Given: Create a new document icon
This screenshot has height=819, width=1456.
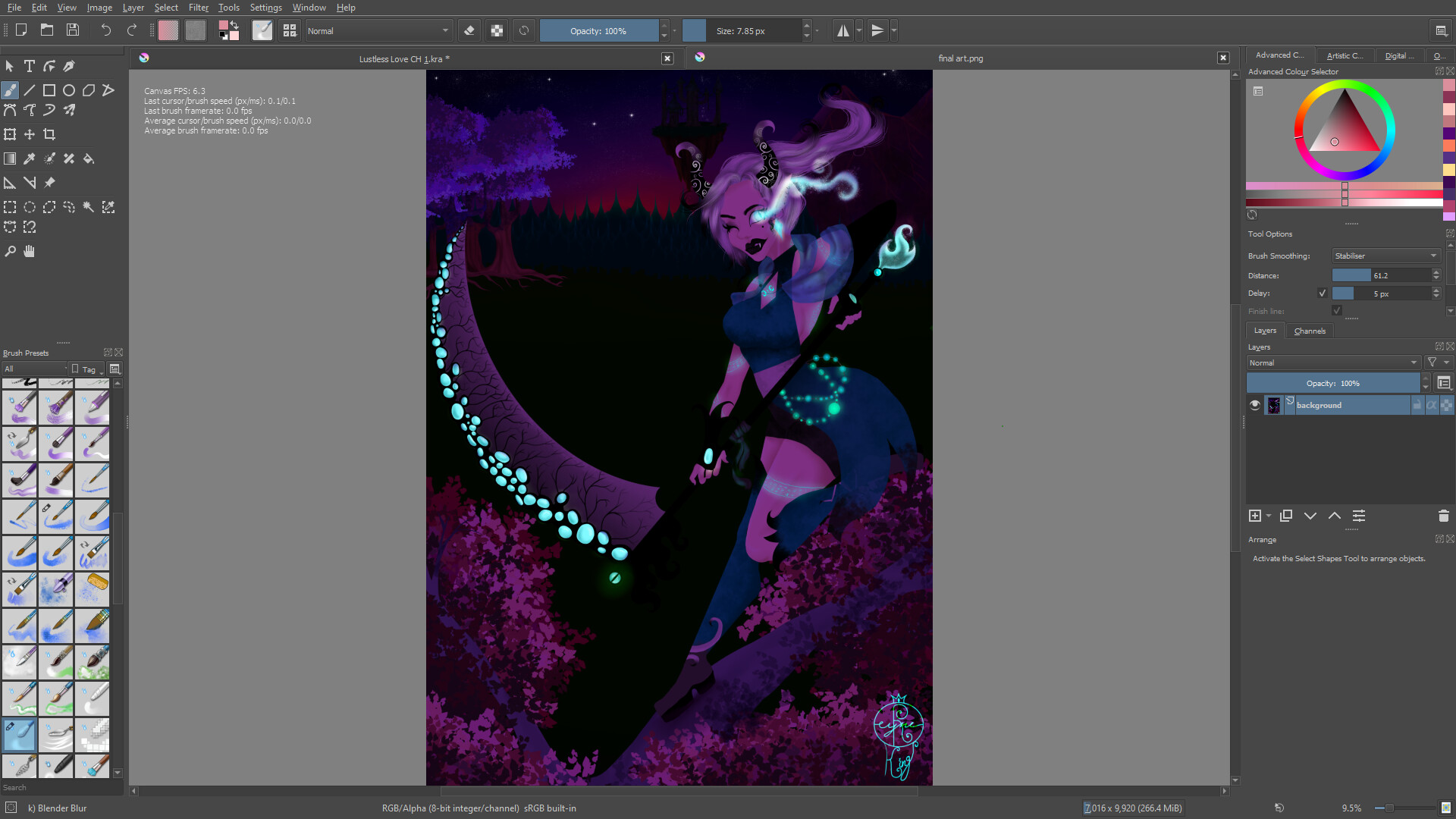Looking at the screenshot, I should pyautogui.click(x=21, y=30).
